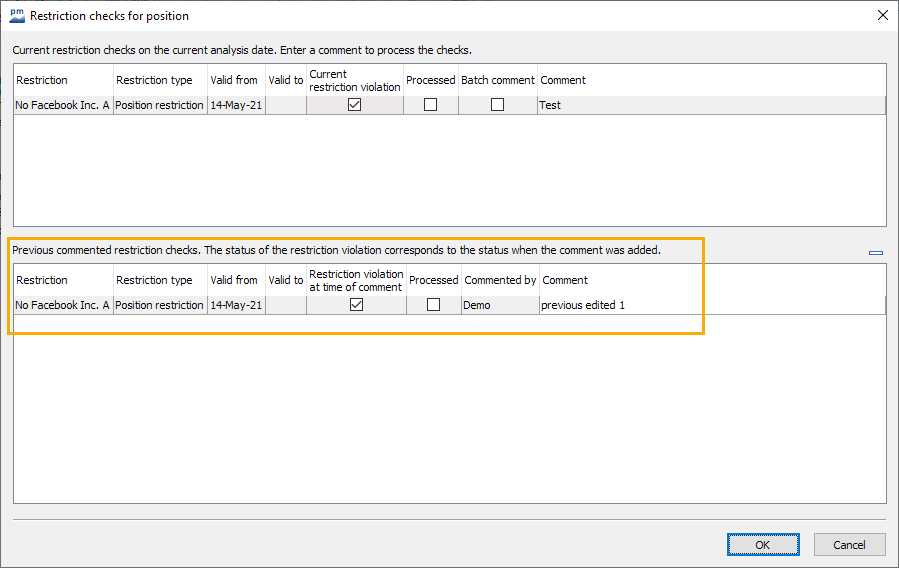
Task: Sort by Restriction type column in upper table
Action: pos(159,80)
